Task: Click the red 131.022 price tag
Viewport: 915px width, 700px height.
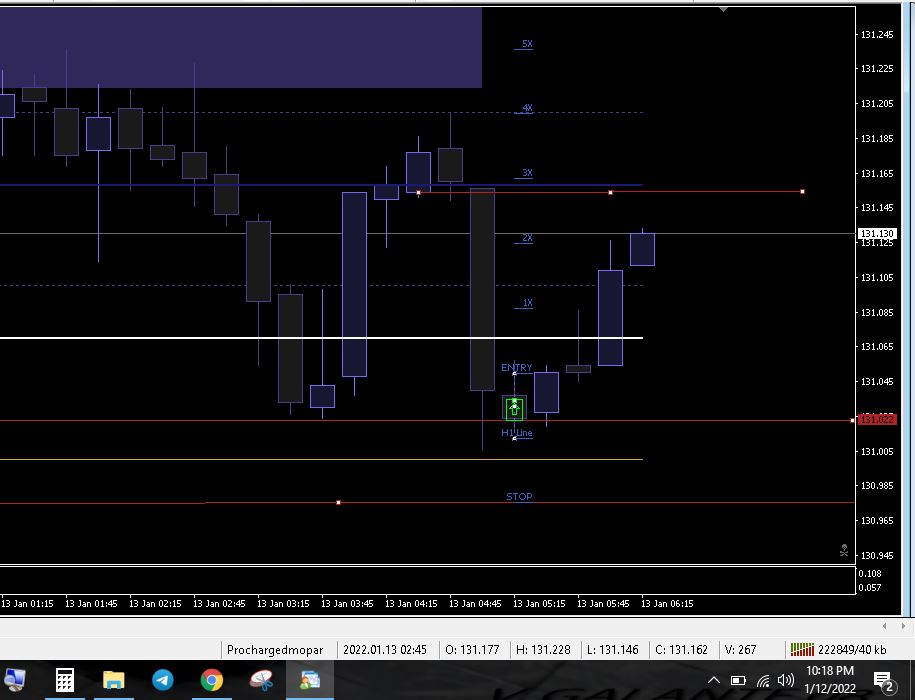Action: 876,419
